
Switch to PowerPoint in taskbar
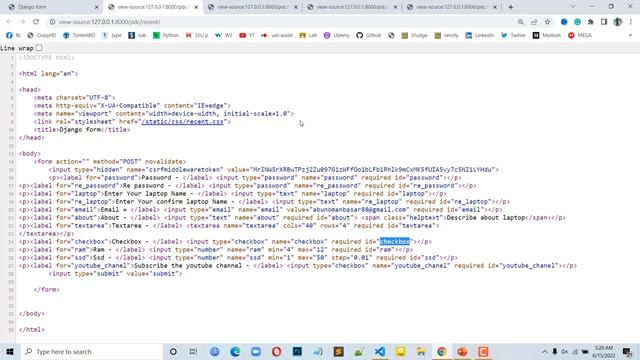(x=462, y=351)
